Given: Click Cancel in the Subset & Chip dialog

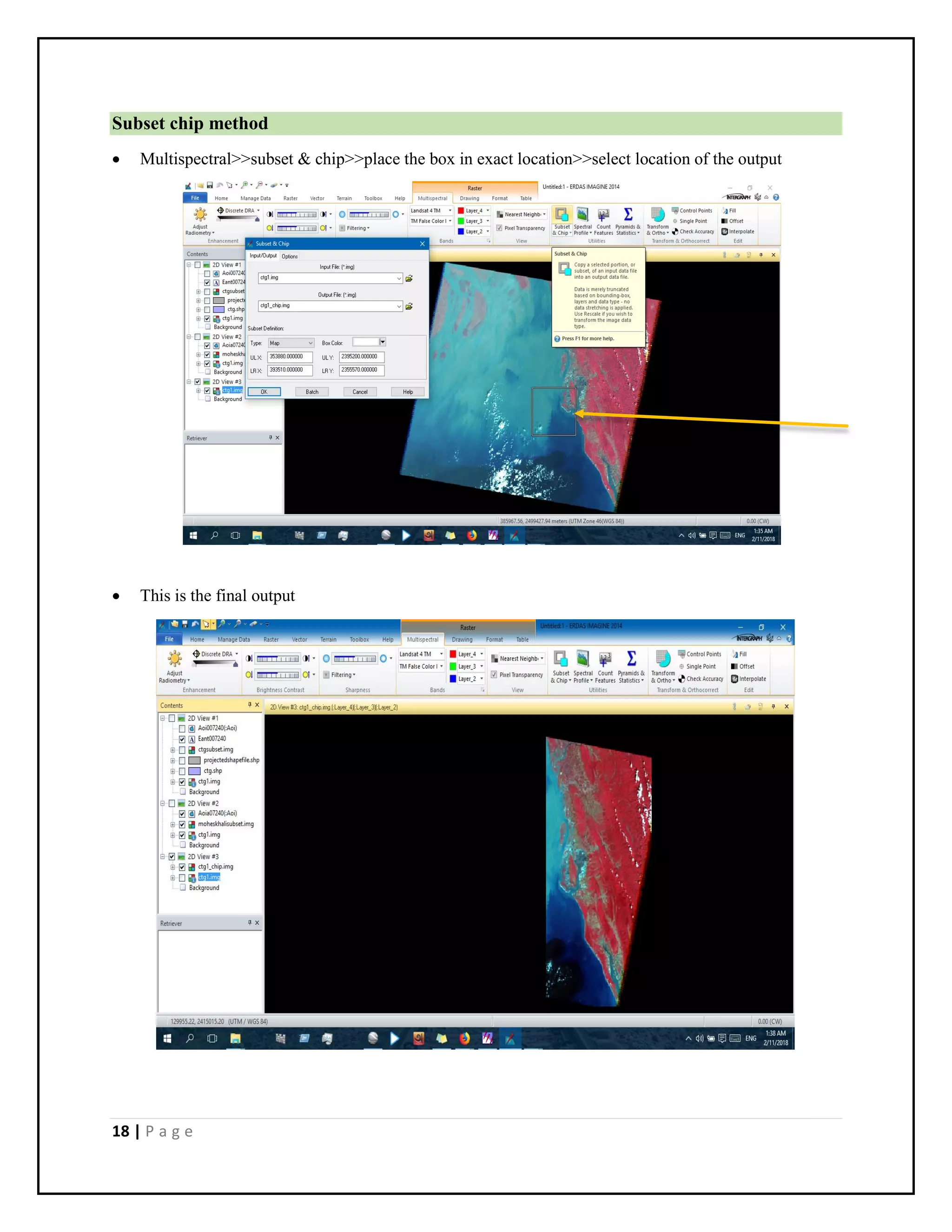Looking at the screenshot, I should tap(360, 392).
